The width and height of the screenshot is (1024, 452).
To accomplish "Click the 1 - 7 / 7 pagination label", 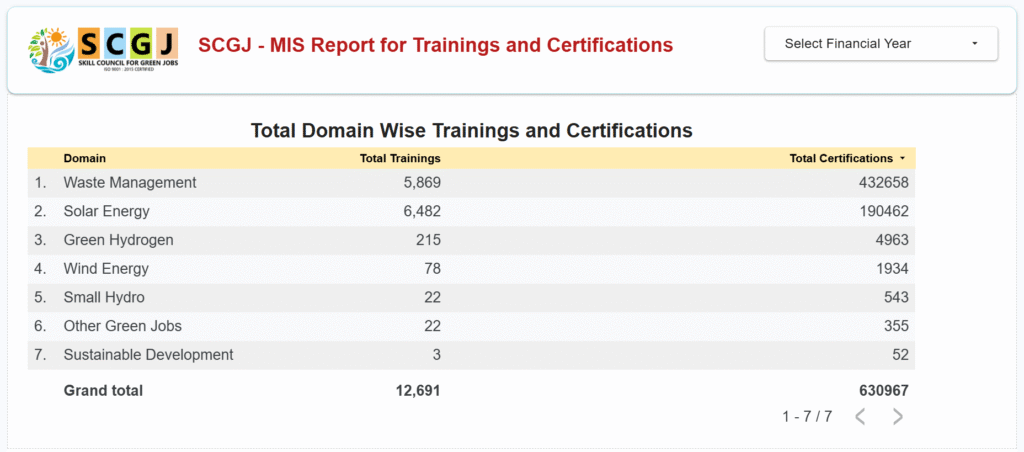I will click(807, 416).
